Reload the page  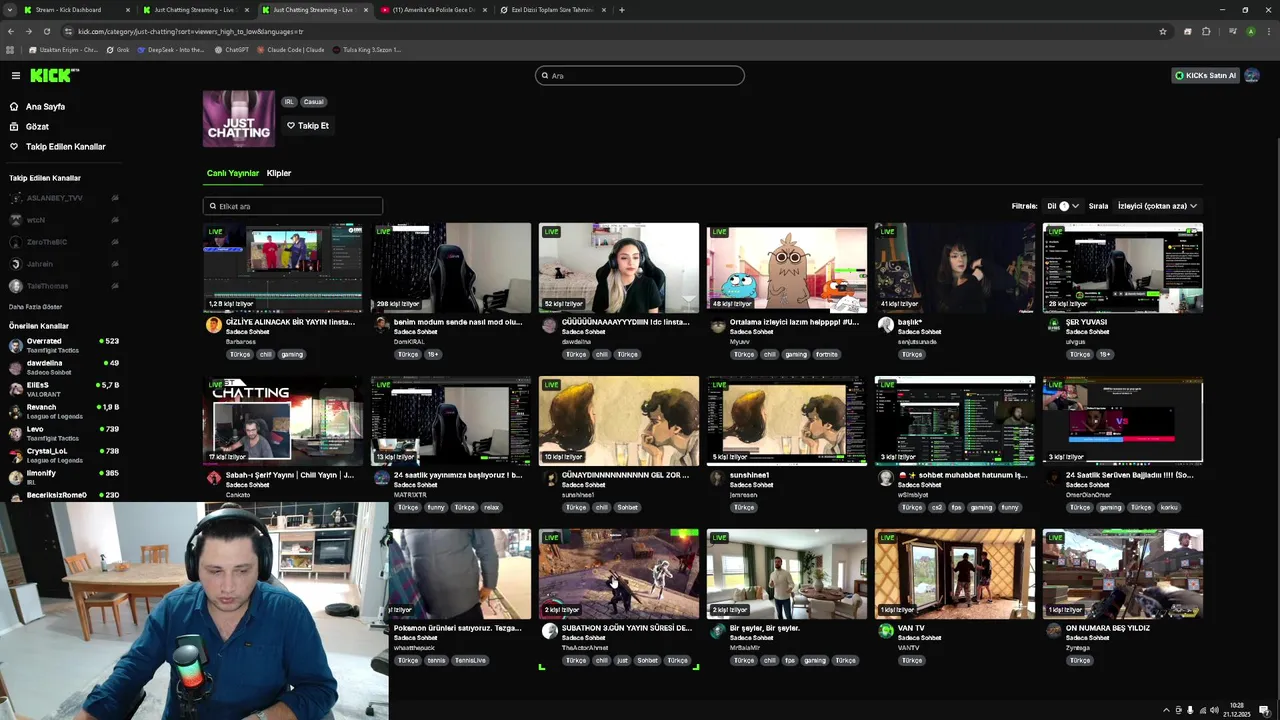click(x=46, y=31)
